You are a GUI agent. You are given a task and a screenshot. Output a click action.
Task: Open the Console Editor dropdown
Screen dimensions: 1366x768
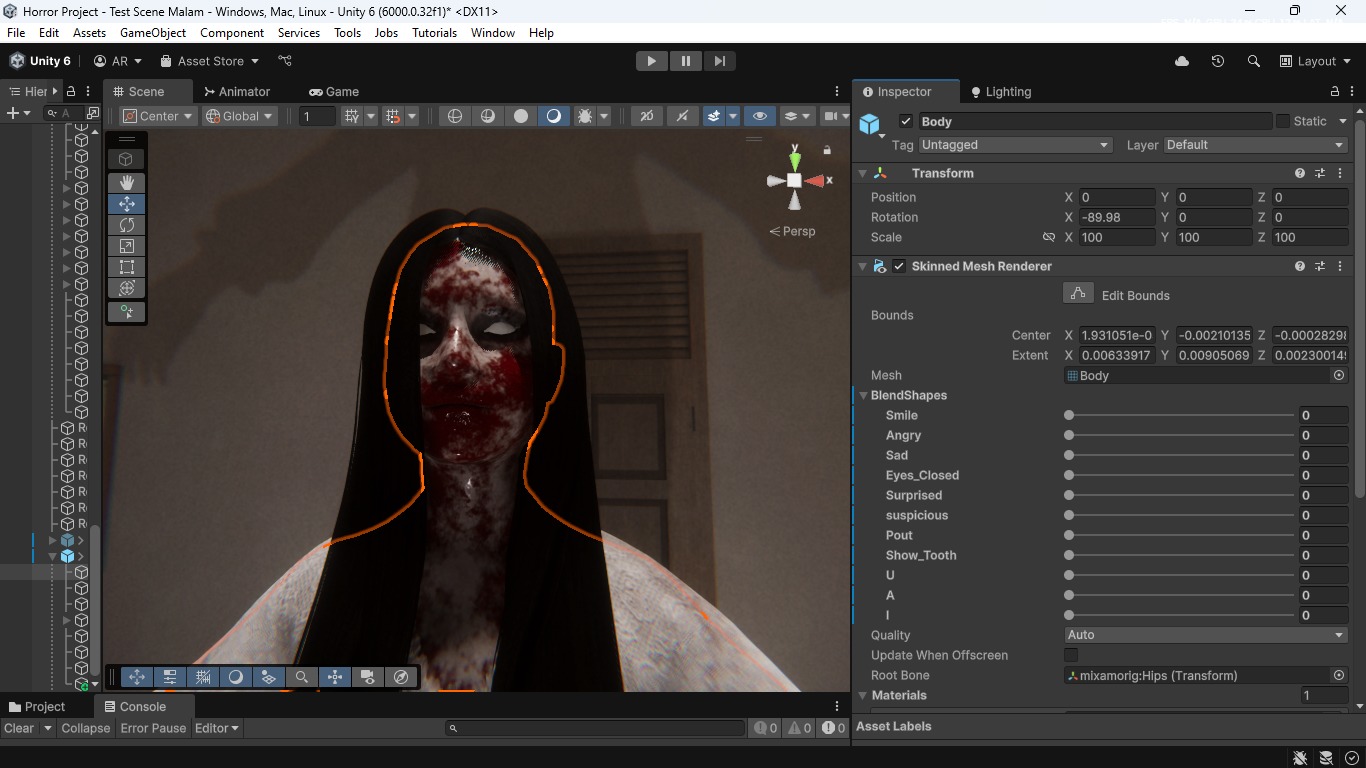(x=217, y=728)
